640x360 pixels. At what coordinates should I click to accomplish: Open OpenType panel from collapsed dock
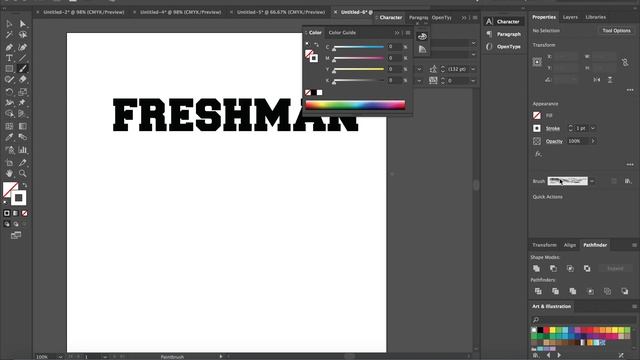click(504, 47)
